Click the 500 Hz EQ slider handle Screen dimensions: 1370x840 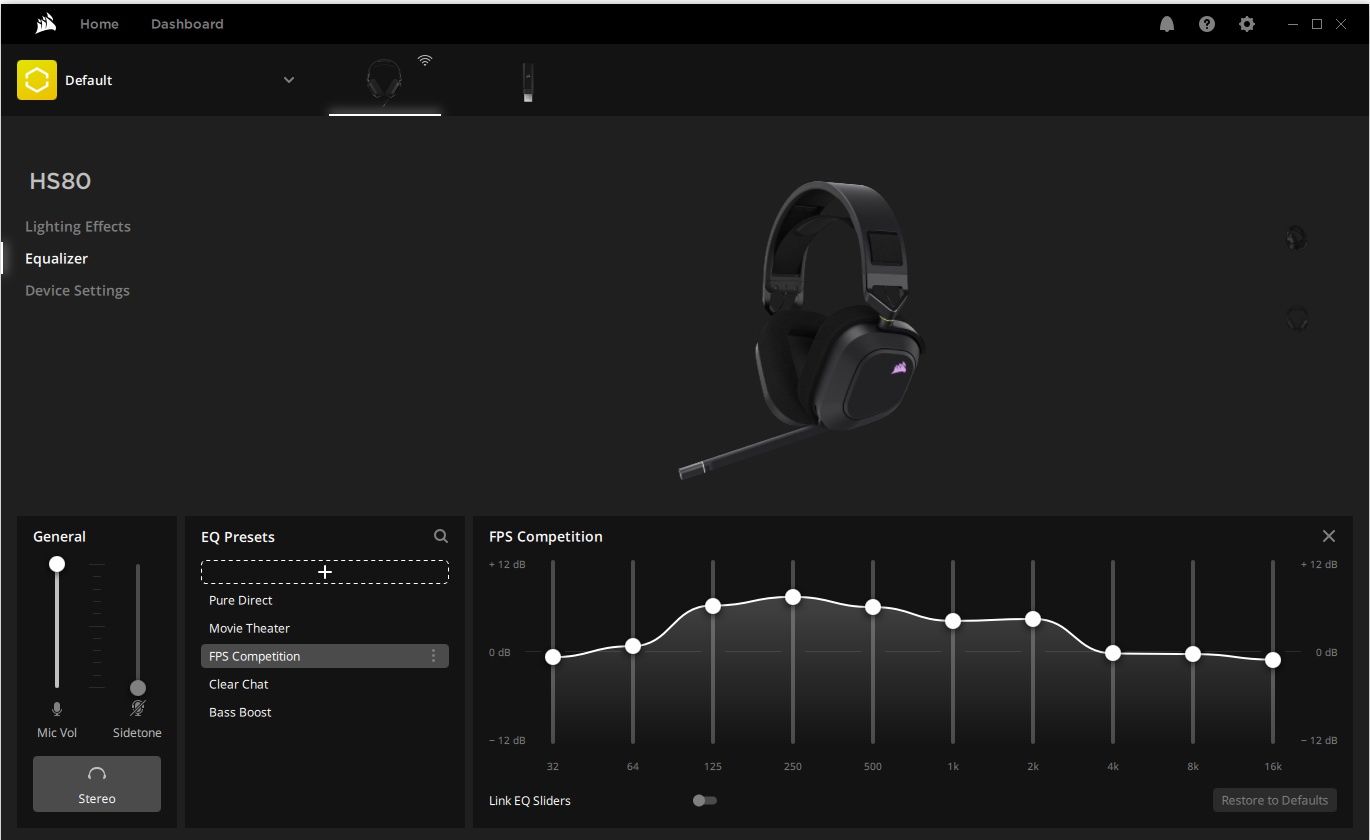873,607
